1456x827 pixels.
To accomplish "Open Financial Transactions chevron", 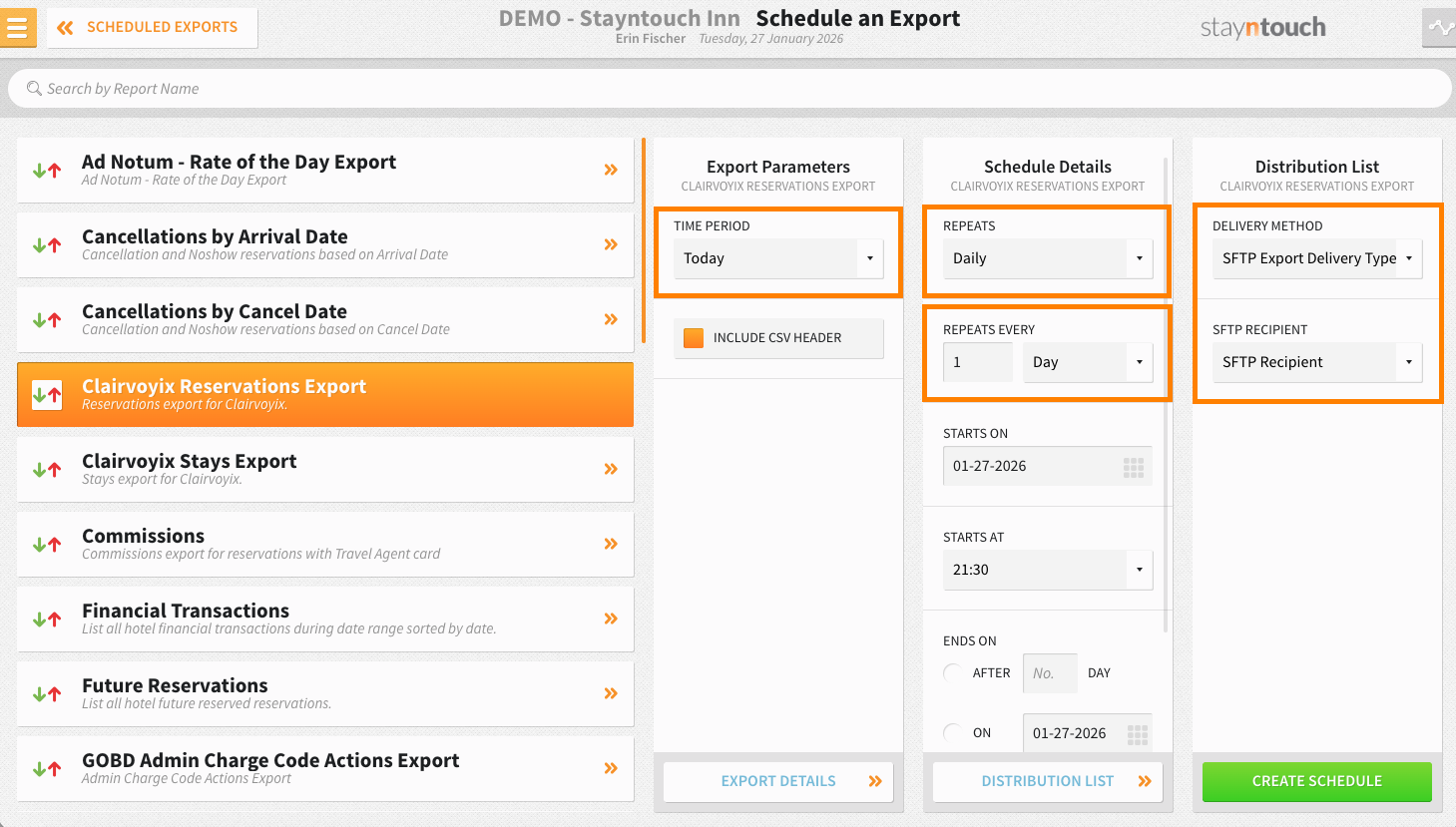I will [x=611, y=619].
